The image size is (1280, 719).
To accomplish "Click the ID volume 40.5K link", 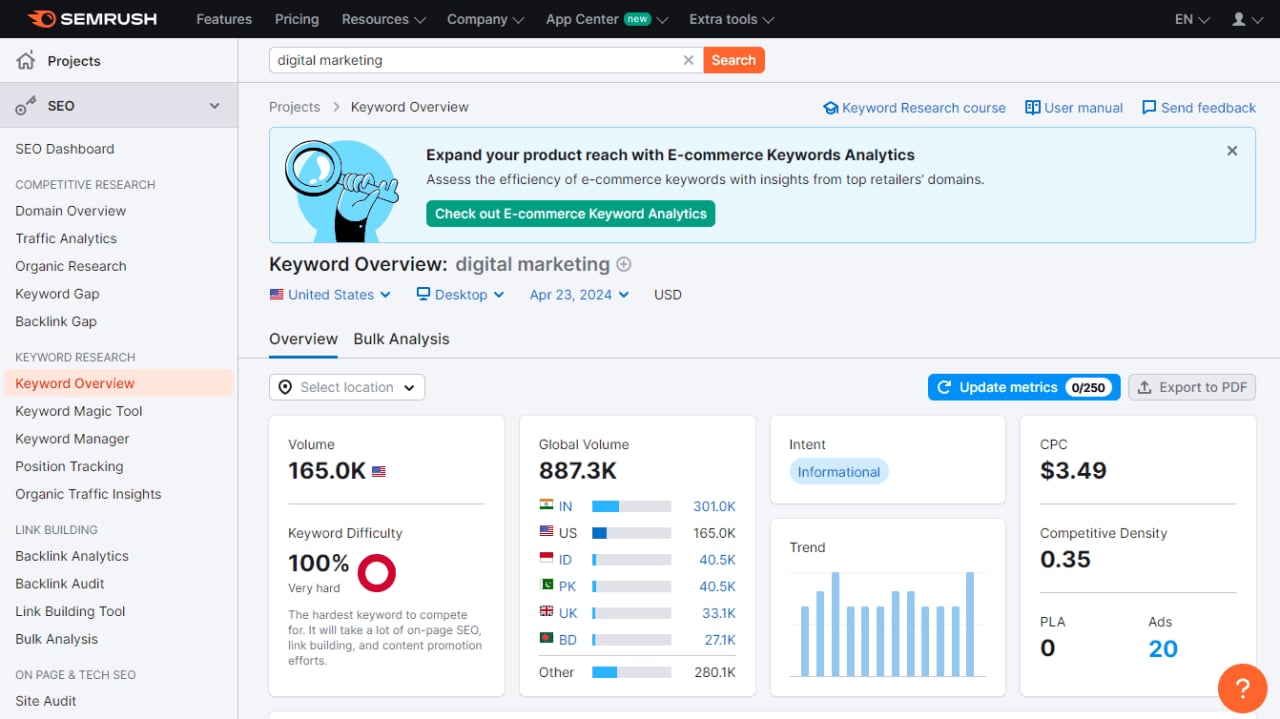I will [718, 560].
